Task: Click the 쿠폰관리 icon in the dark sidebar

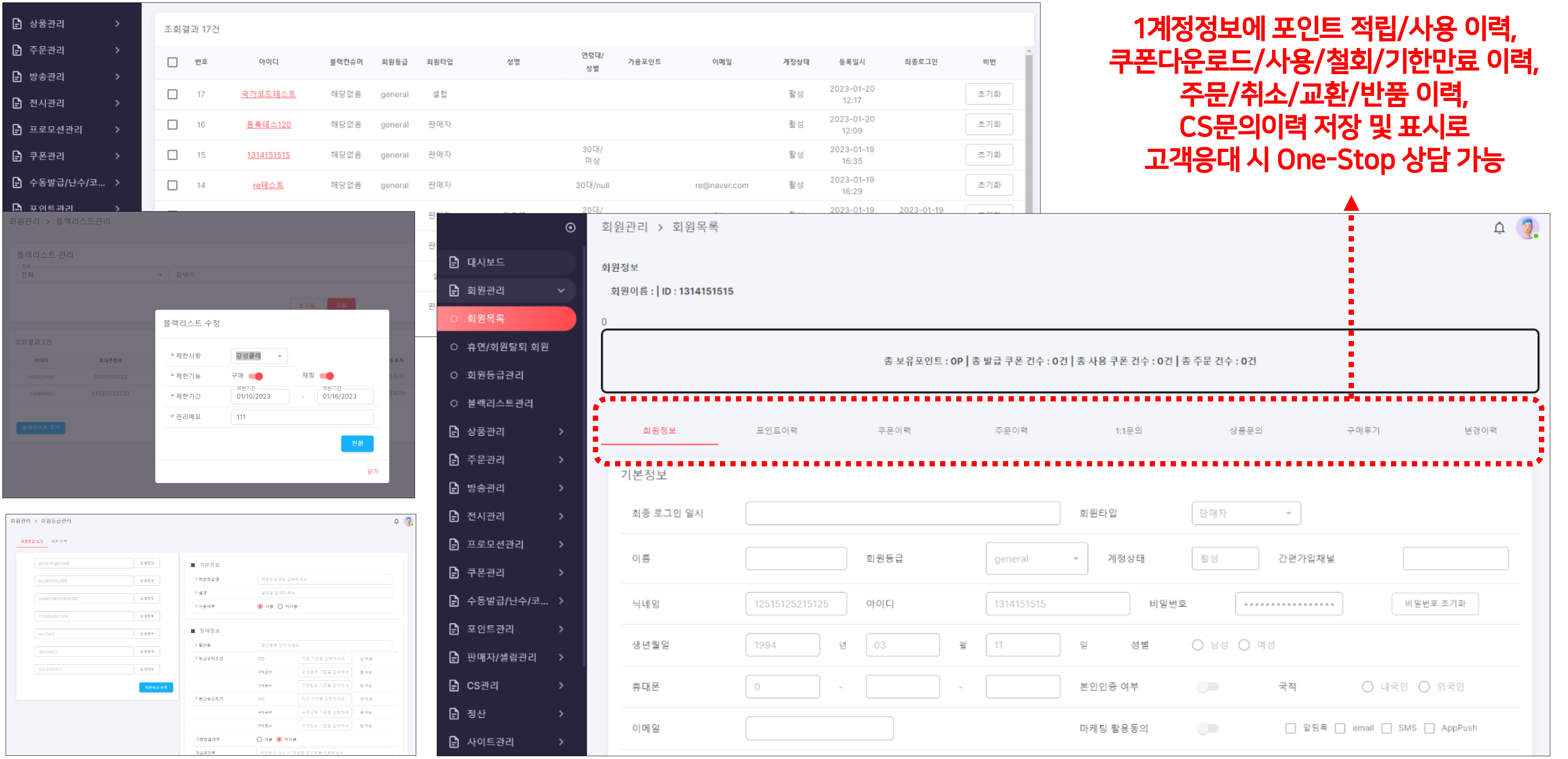Action: tap(454, 572)
